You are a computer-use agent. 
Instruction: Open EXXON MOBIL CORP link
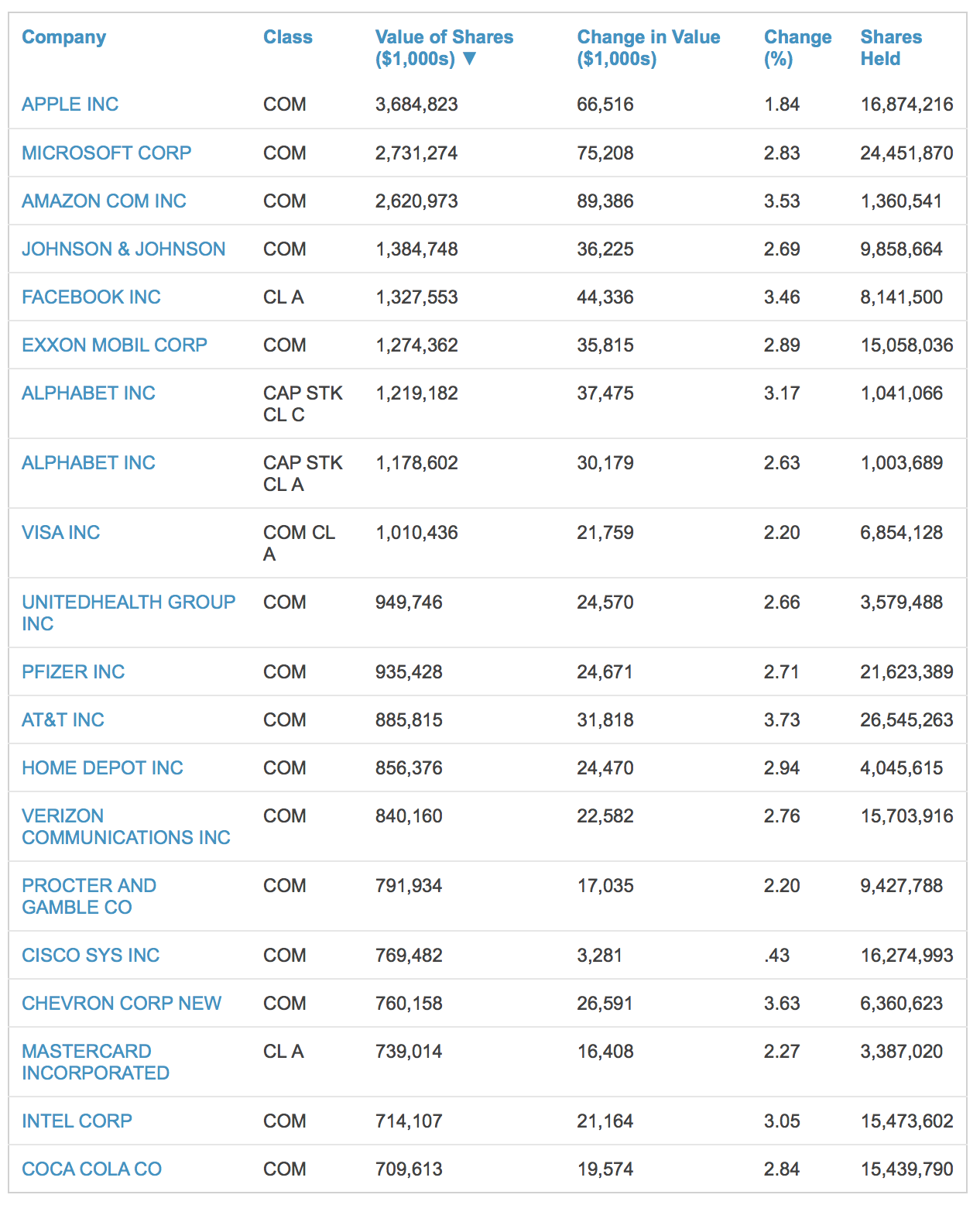(x=115, y=345)
